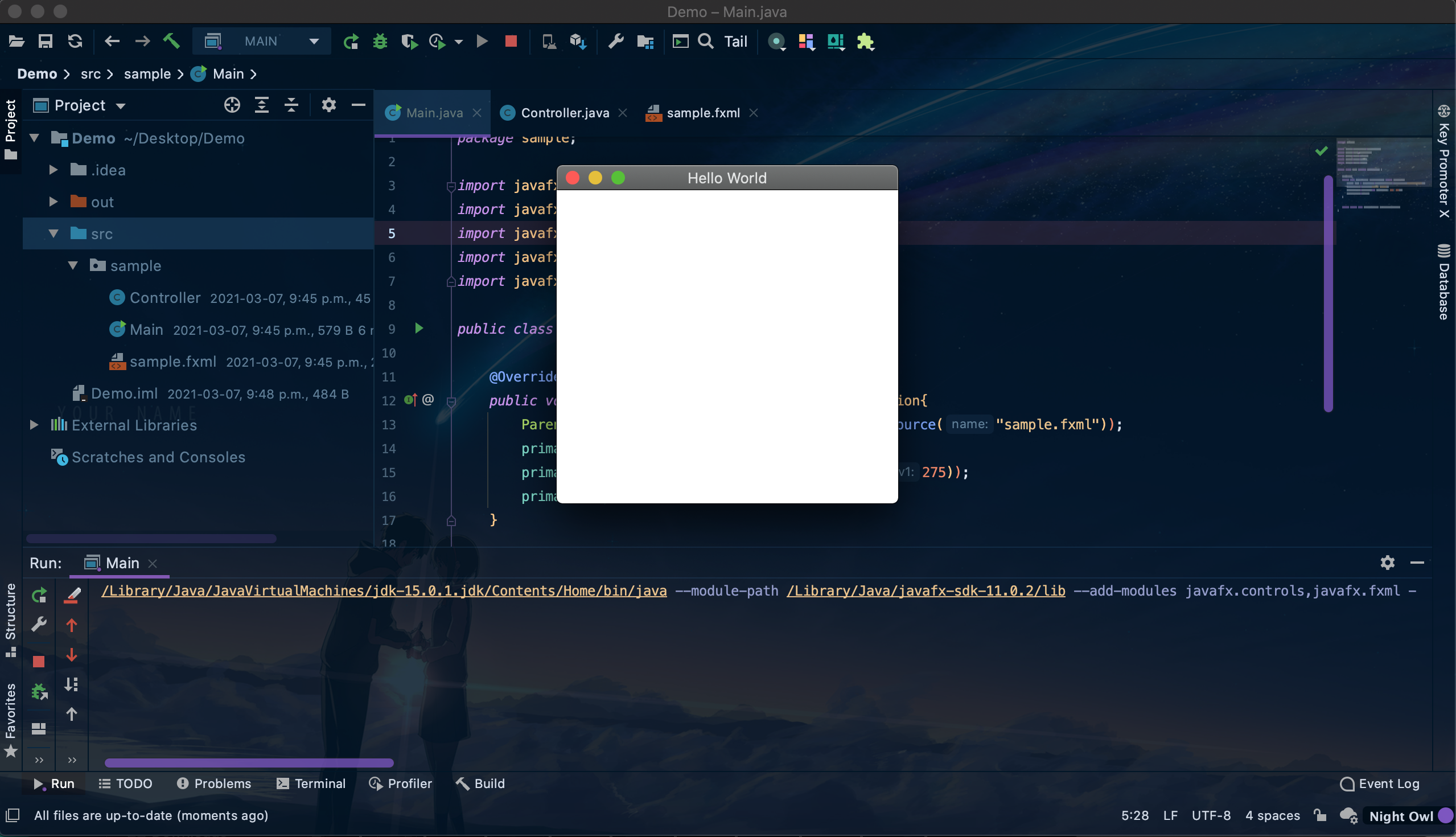1456x837 pixels.
Task: Run the application using the green play icon
Action: [482, 42]
